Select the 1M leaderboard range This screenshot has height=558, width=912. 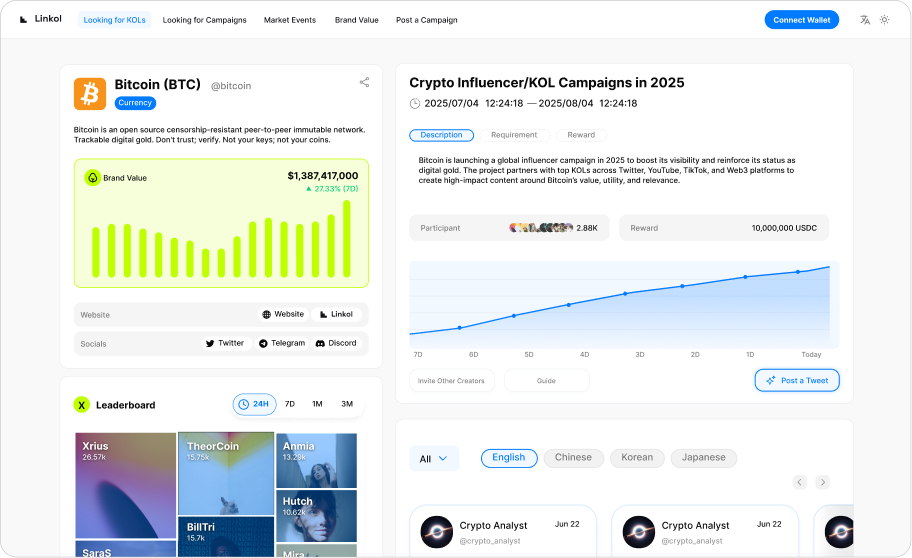(317, 404)
